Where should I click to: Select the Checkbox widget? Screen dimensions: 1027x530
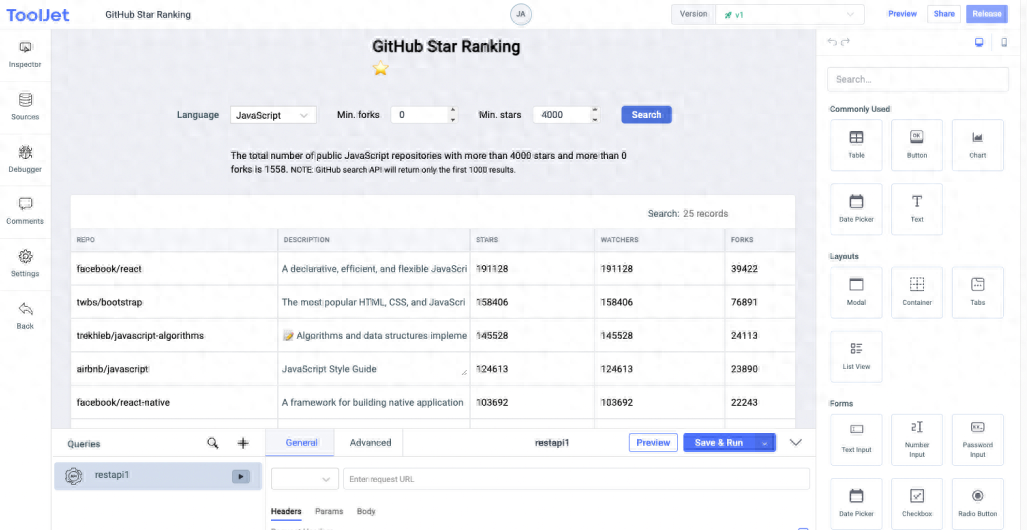pos(917,503)
